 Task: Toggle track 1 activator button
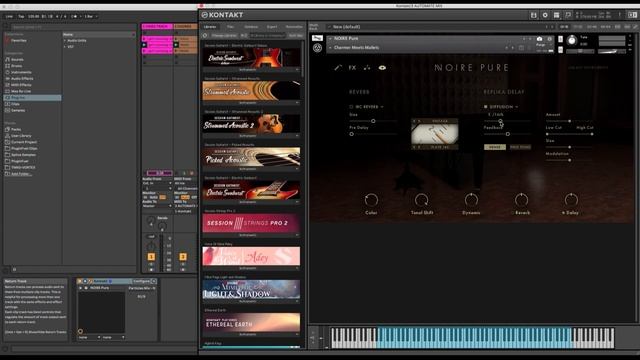tap(151, 257)
